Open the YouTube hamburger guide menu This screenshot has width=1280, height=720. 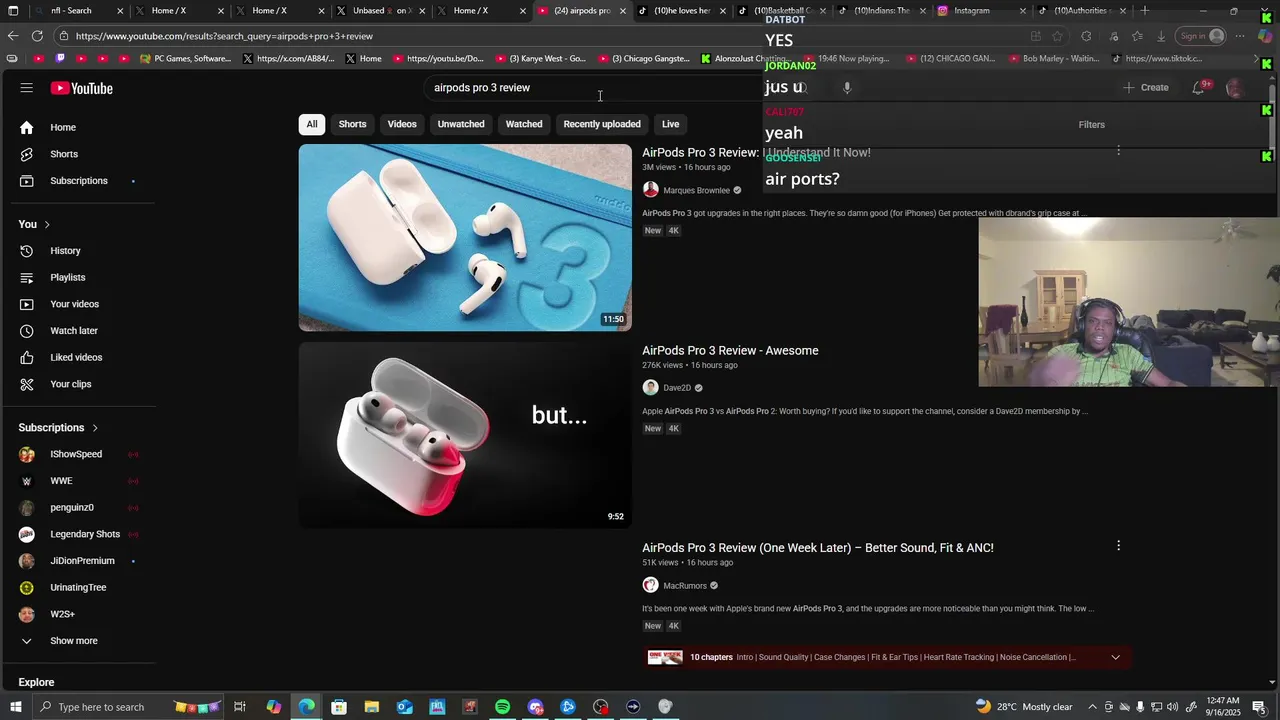pos(26,88)
